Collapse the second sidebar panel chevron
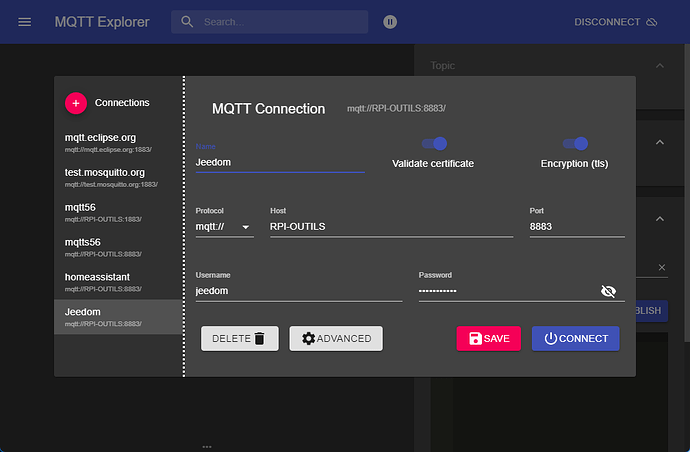Screen dimensions: 690x452 (x=660, y=142)
